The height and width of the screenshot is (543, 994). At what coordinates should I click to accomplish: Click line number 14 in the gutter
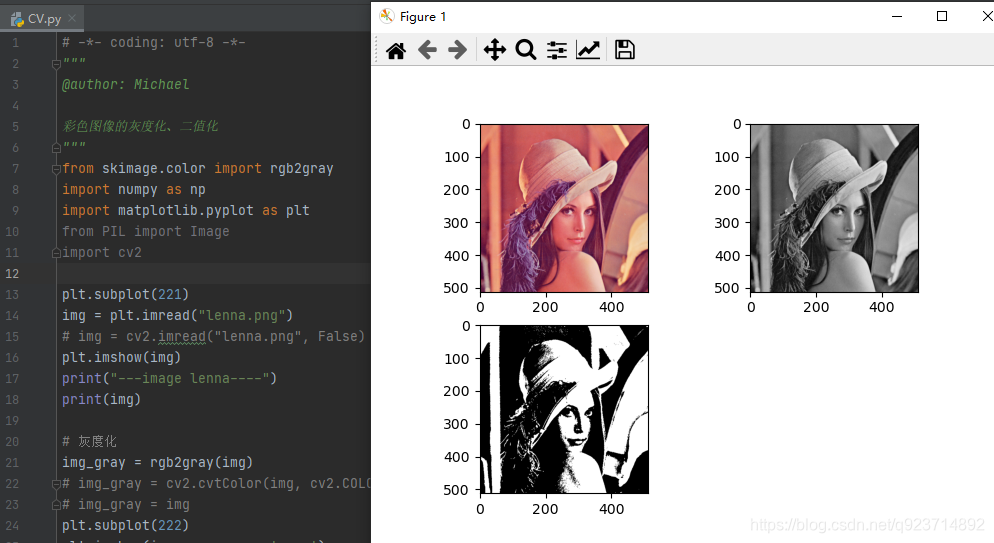pyautogui.click(x=12, y=316)
